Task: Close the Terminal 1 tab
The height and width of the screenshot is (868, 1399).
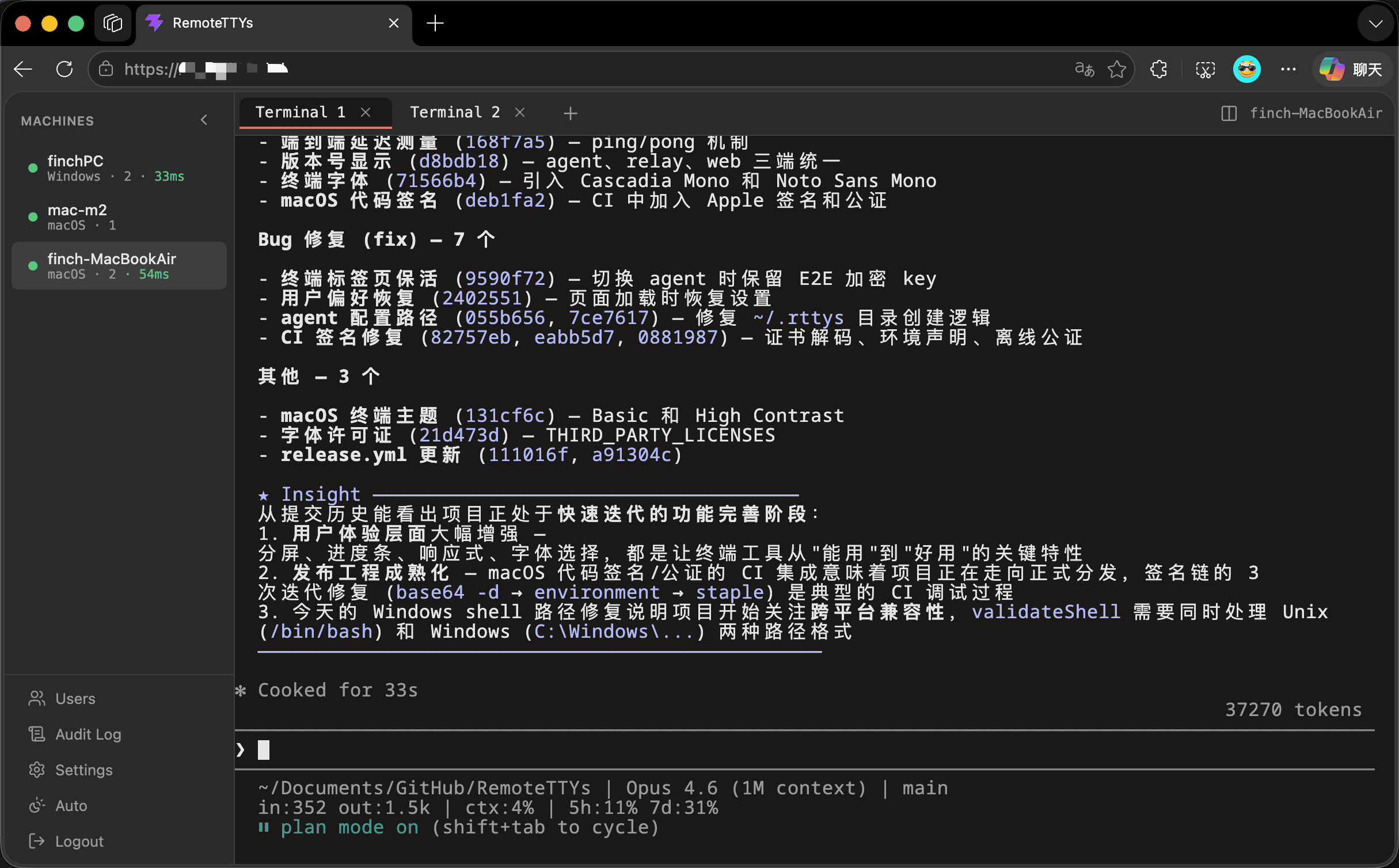Action: (366, 113)
